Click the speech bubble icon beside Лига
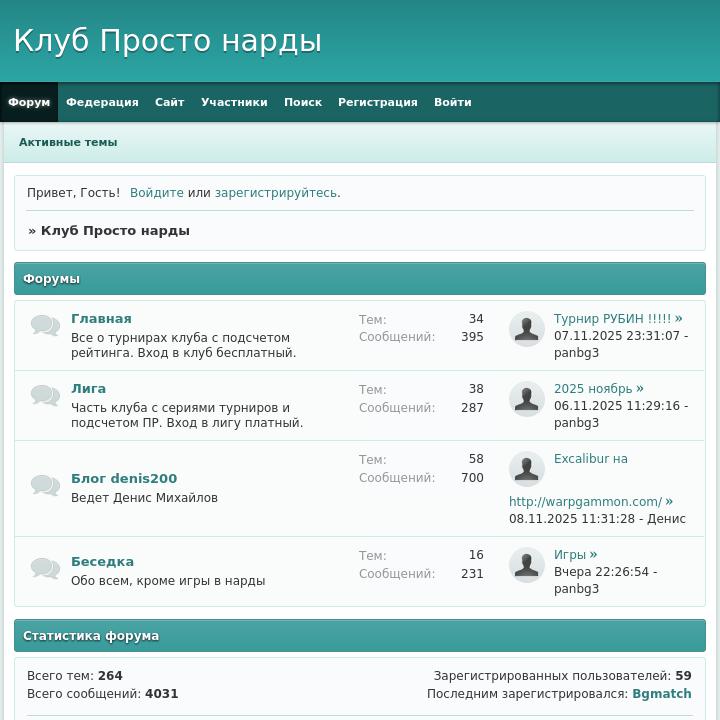Screen dimensions: 720x720 coord(45,396)
